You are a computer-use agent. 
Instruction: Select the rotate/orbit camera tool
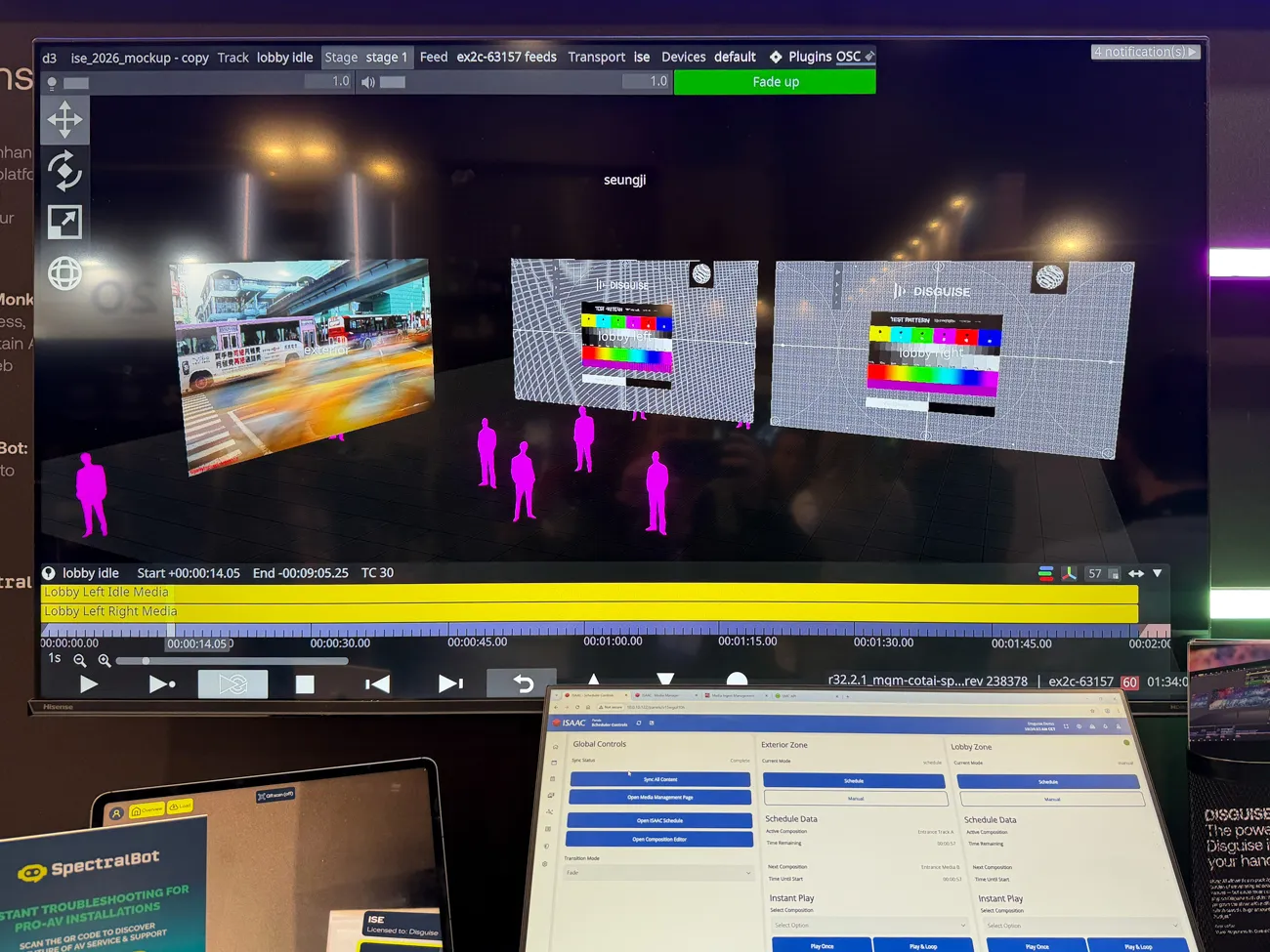pos(64,172)
